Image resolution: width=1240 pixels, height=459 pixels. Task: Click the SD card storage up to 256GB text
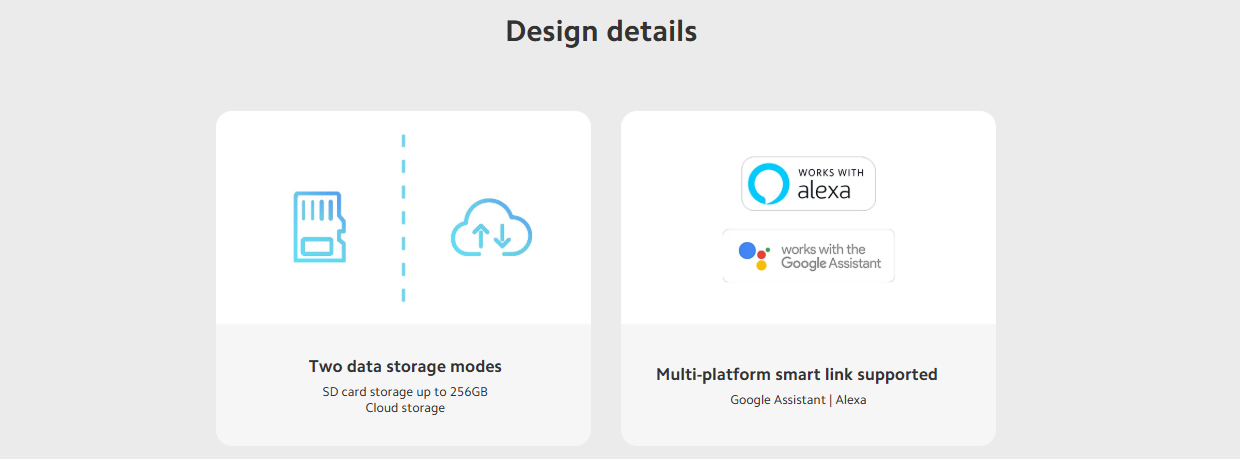(405, 392)
